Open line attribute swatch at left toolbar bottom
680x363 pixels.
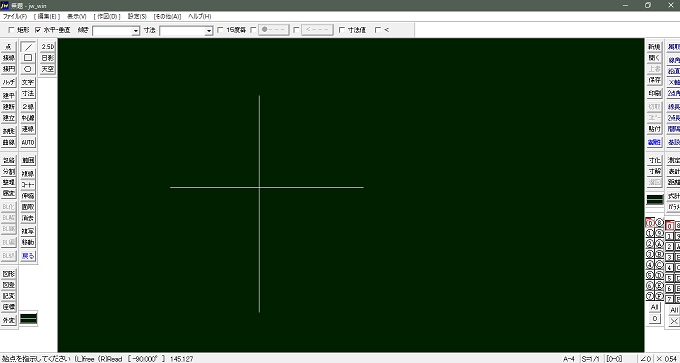[29, 319]
